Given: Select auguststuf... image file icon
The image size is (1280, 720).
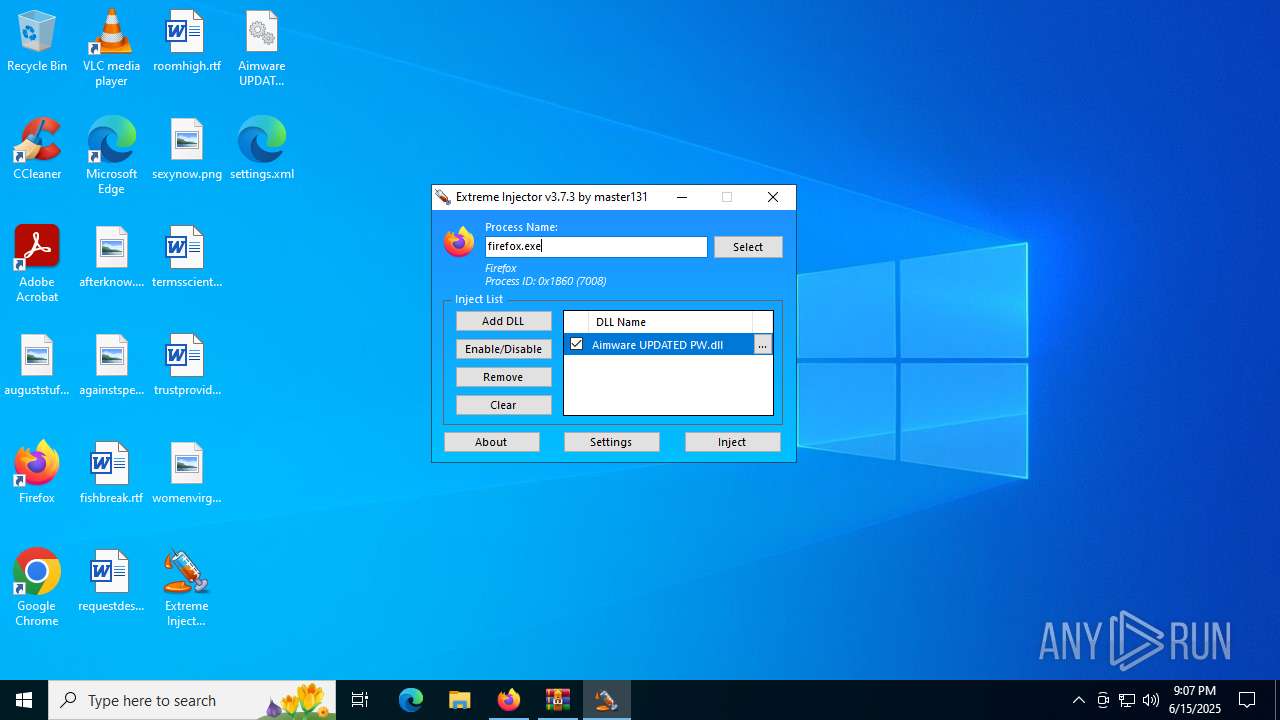Looking at the screenshot, I should [x=37, y=365].
